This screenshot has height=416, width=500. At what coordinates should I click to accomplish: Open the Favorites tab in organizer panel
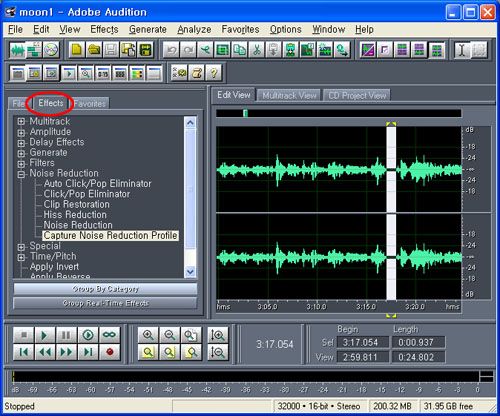(x=89, y=104)
